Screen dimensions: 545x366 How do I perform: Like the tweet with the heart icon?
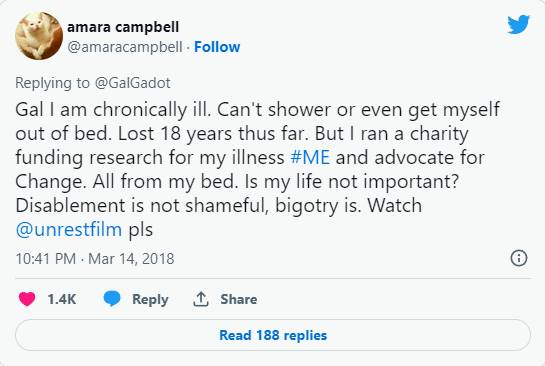click(27, 299)
